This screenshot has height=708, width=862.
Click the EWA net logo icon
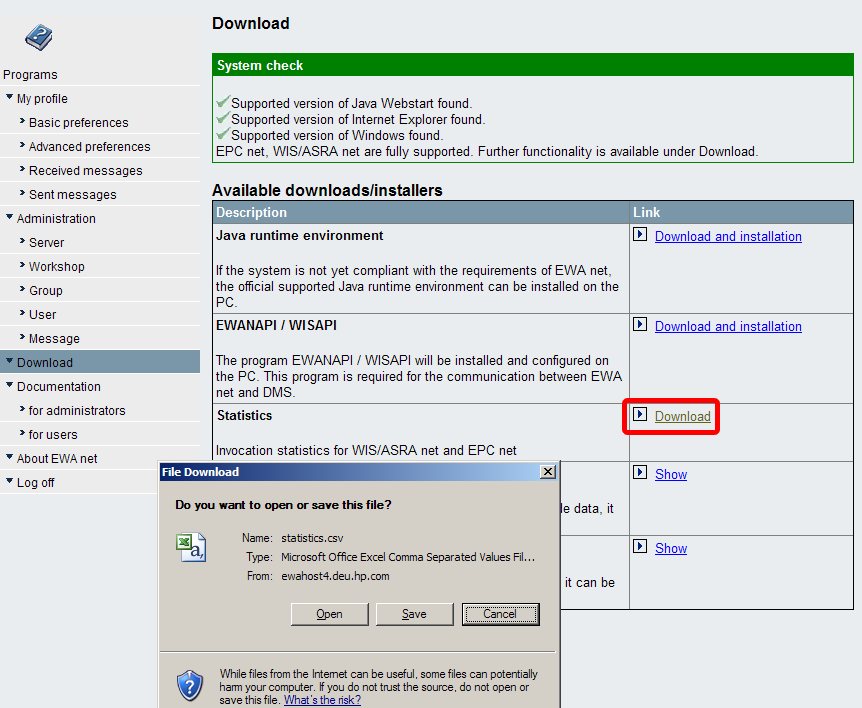click(x=38, y=37)
